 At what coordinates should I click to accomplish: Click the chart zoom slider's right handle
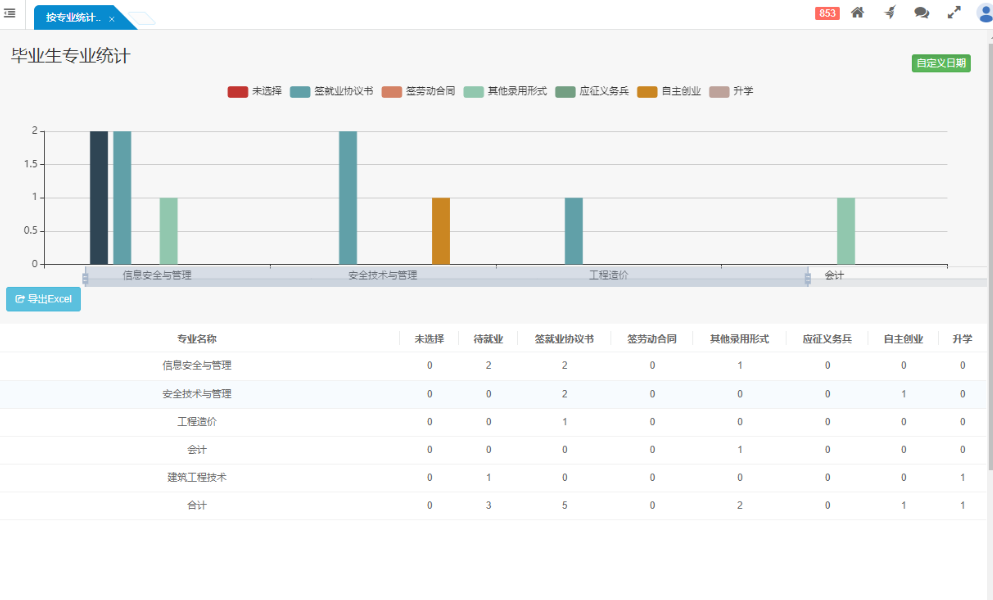808,278
